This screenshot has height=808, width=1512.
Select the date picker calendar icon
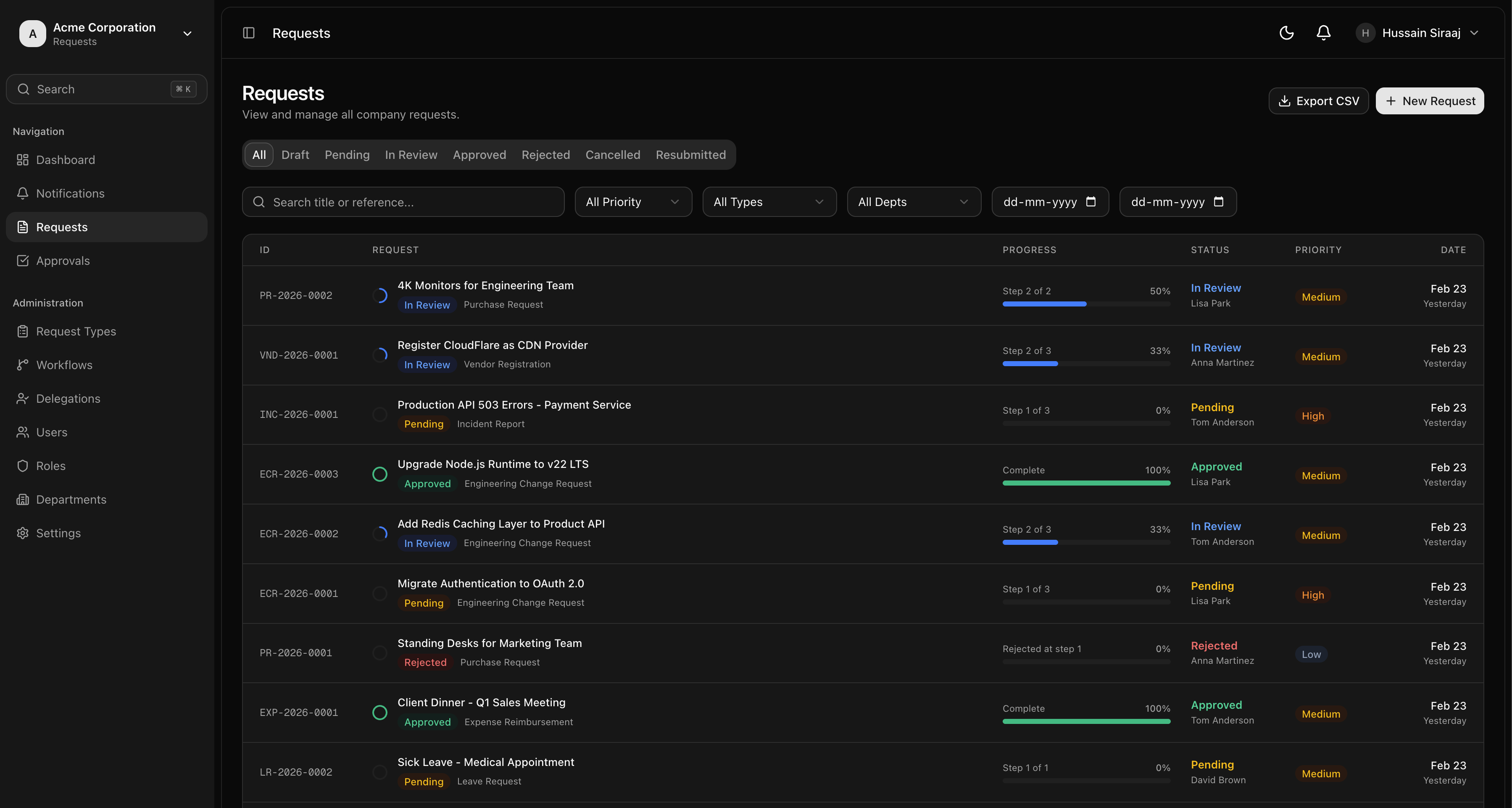1091,201
